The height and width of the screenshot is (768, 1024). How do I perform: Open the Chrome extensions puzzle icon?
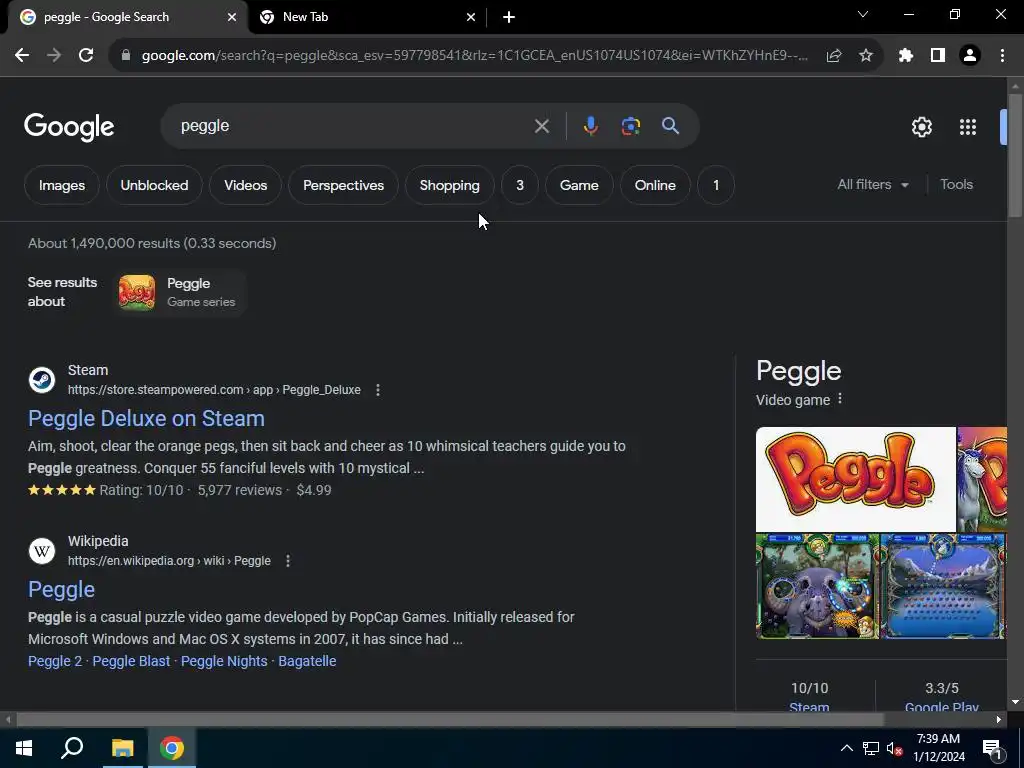coord(905,56)
